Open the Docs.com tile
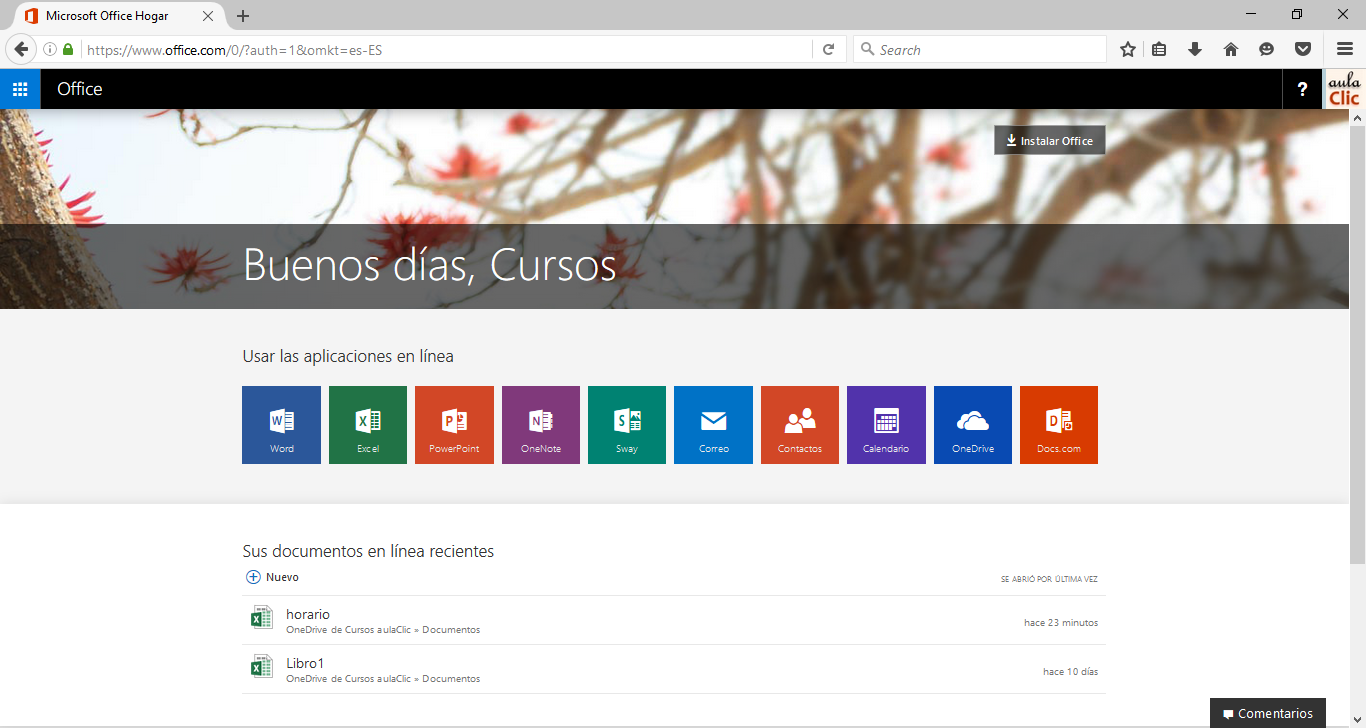The image size is (1366, 728). 1059,425
